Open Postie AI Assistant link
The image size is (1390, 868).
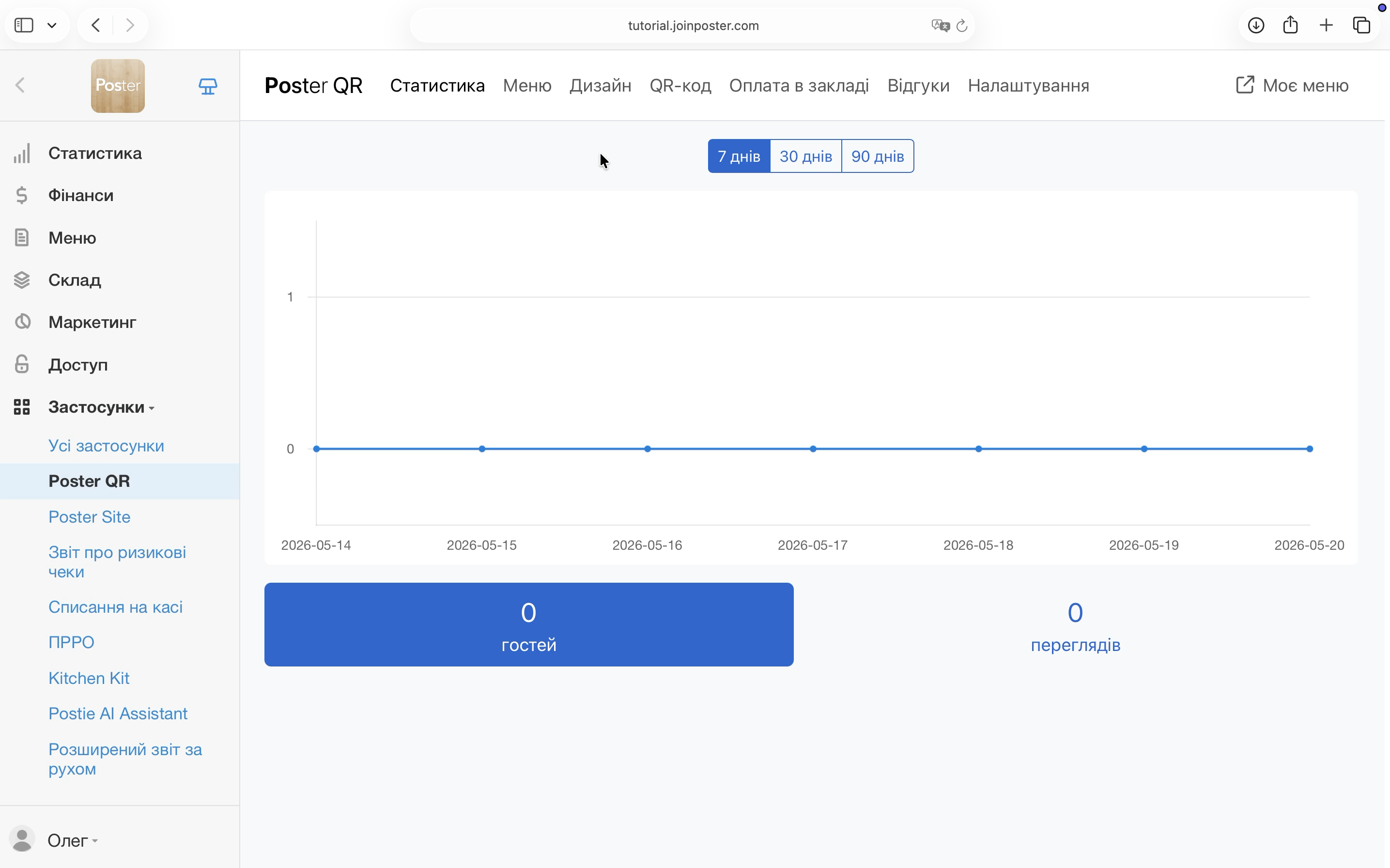pos(118,713)
